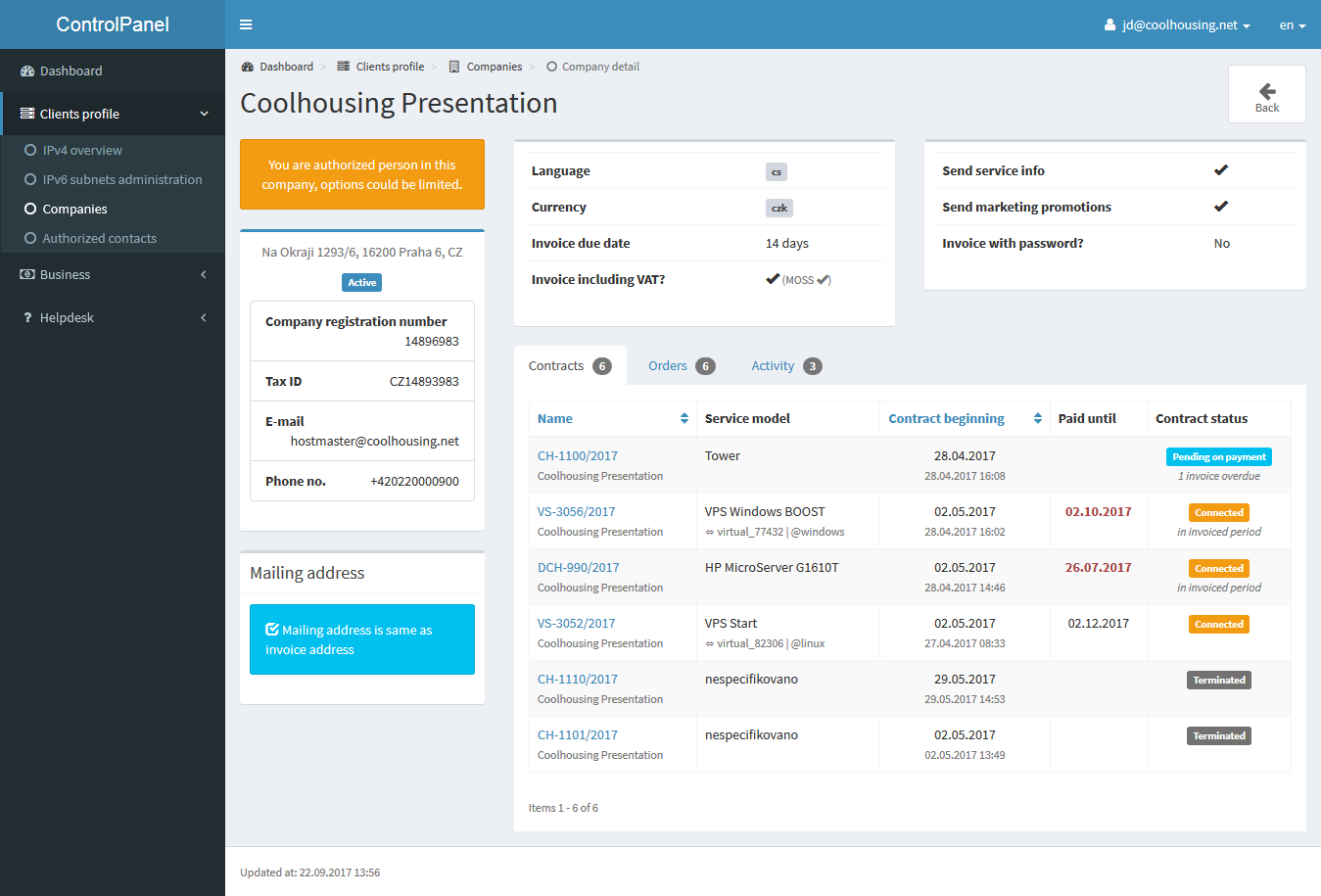The height and width of the screenshot is (896, 1321).
Task: Click the Terminated badge for CH-1110/2017
Action: [x=1219, y=681]
